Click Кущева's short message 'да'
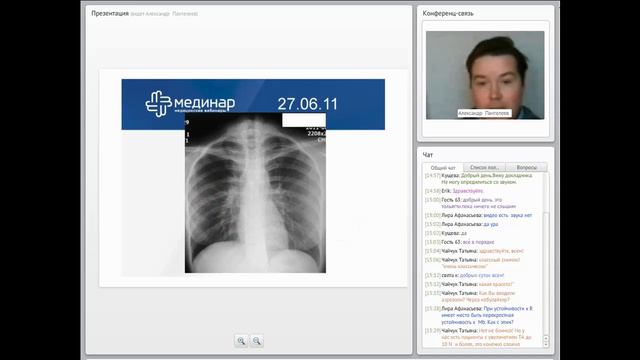Viewport: 640px width, 360px height. [464, 233]
